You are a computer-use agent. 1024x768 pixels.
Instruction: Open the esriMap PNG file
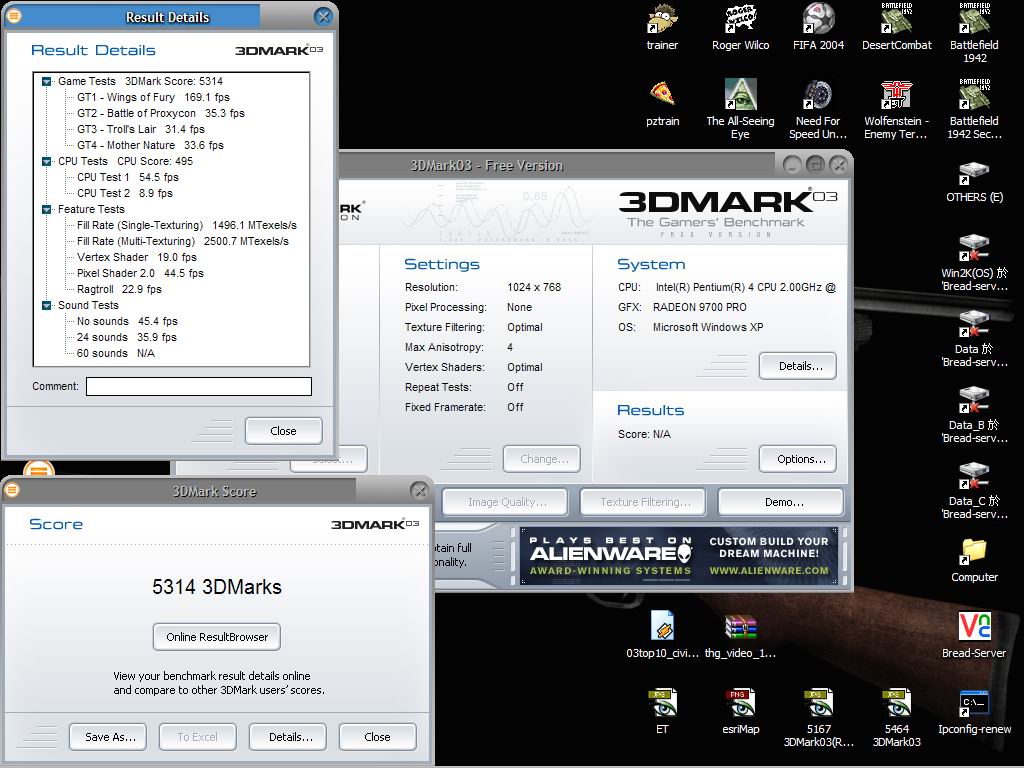(x=740, y=712)
